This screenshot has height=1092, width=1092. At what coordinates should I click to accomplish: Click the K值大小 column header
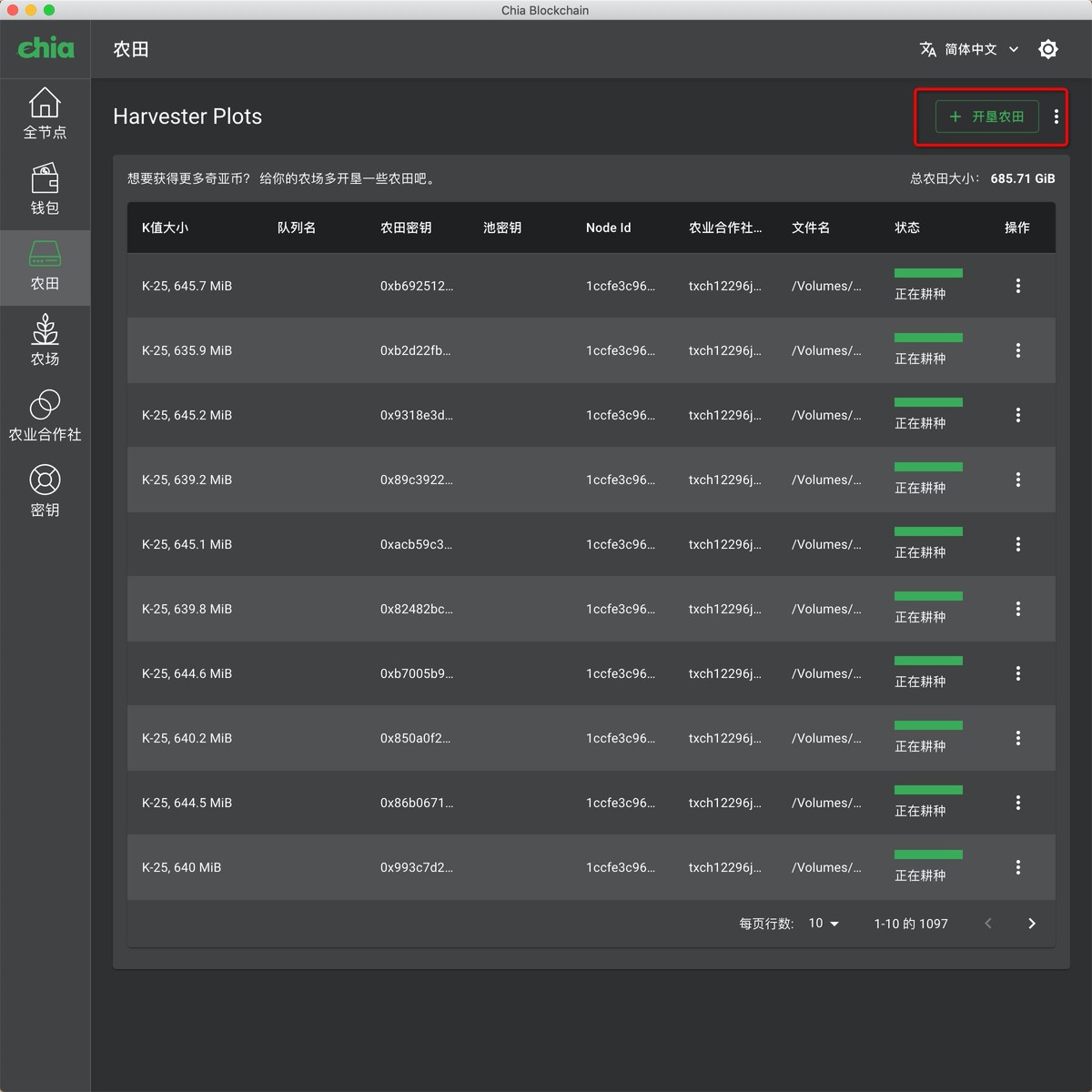point(165,227)
